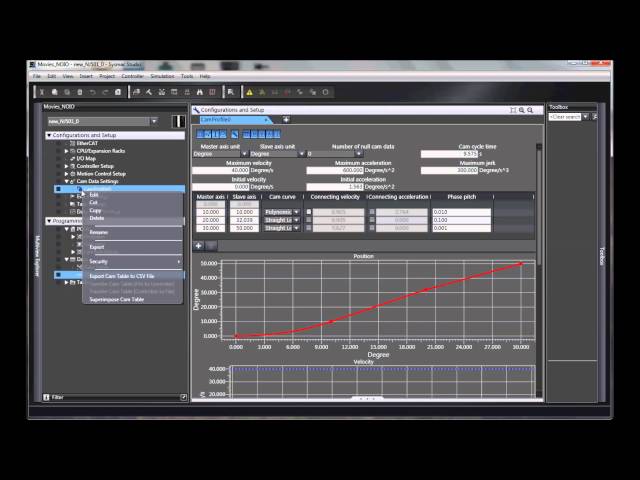Screen dimensions: 640x480
Task: Click the Redo arrow toolbar icon
Action: pyautogui.click(x=105, y=92)
